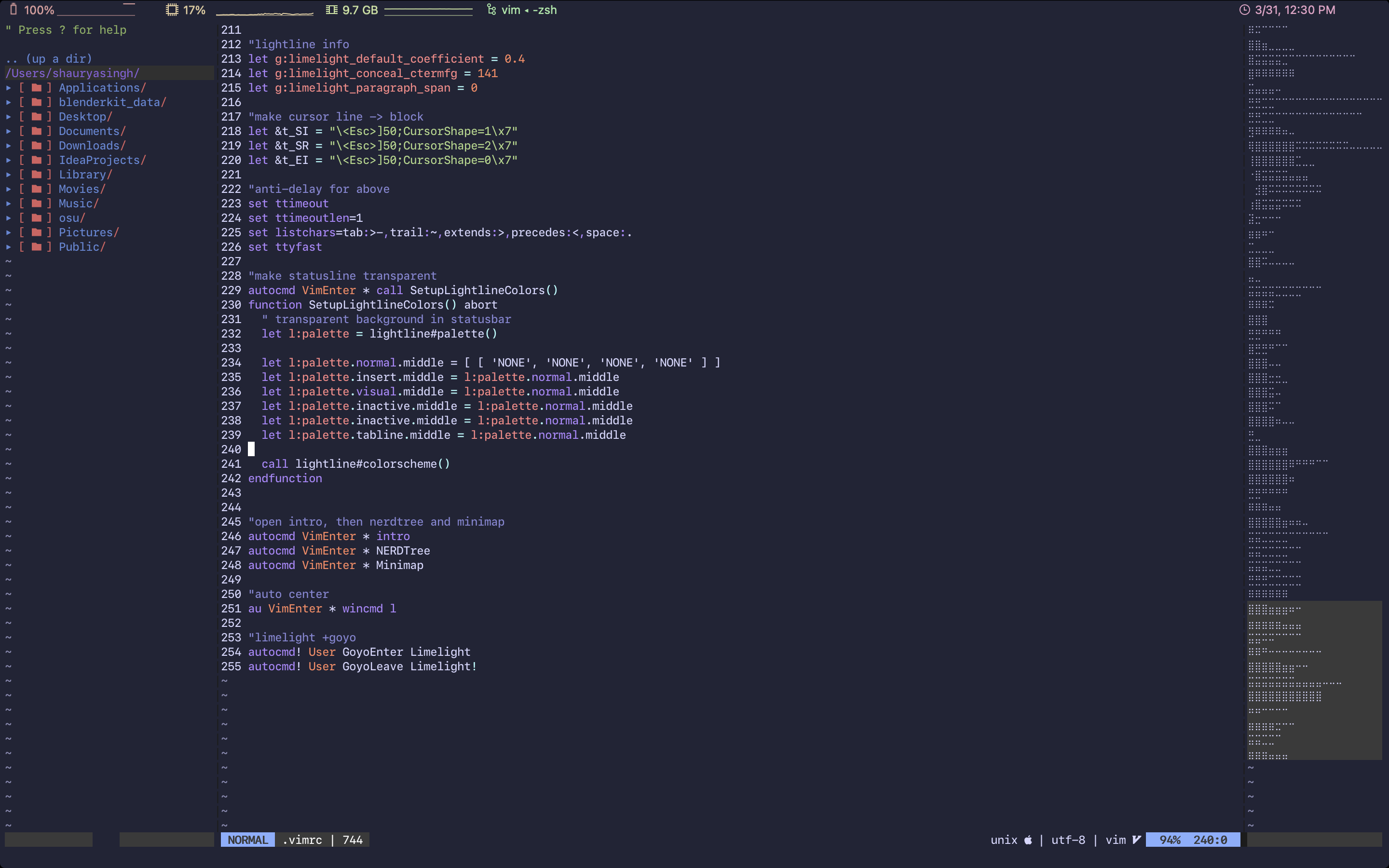This screenshot has height=868, width=1389.
Task: Expand the blenderkit_data/ folder arrow
Action: [9, 102]
